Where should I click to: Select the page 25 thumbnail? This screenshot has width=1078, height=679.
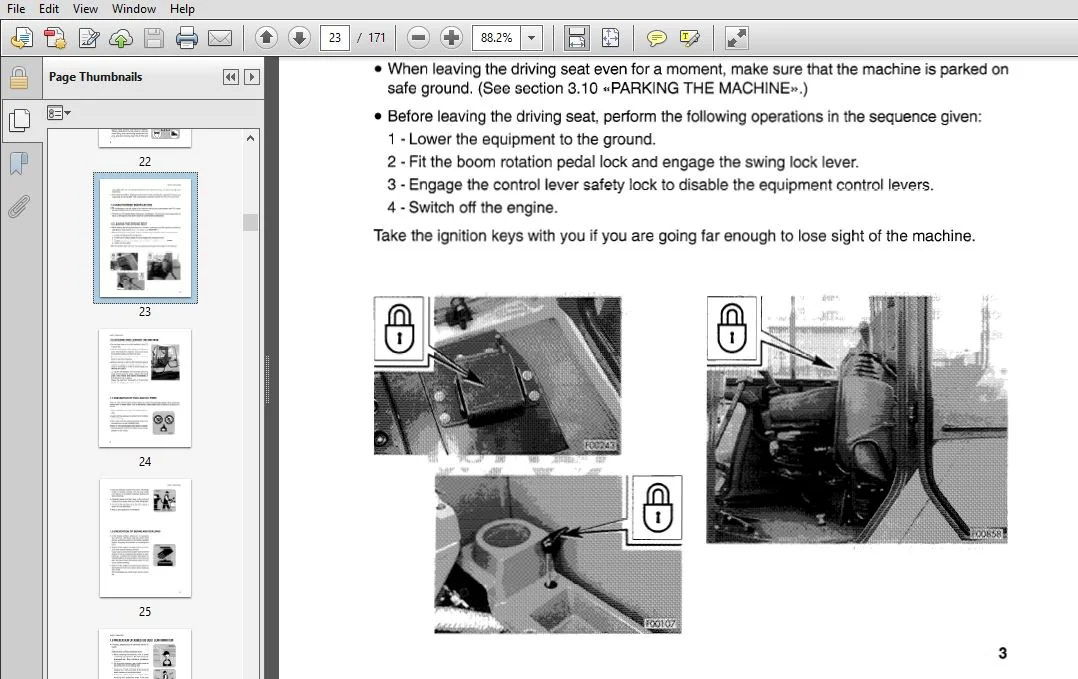point(145,538)
